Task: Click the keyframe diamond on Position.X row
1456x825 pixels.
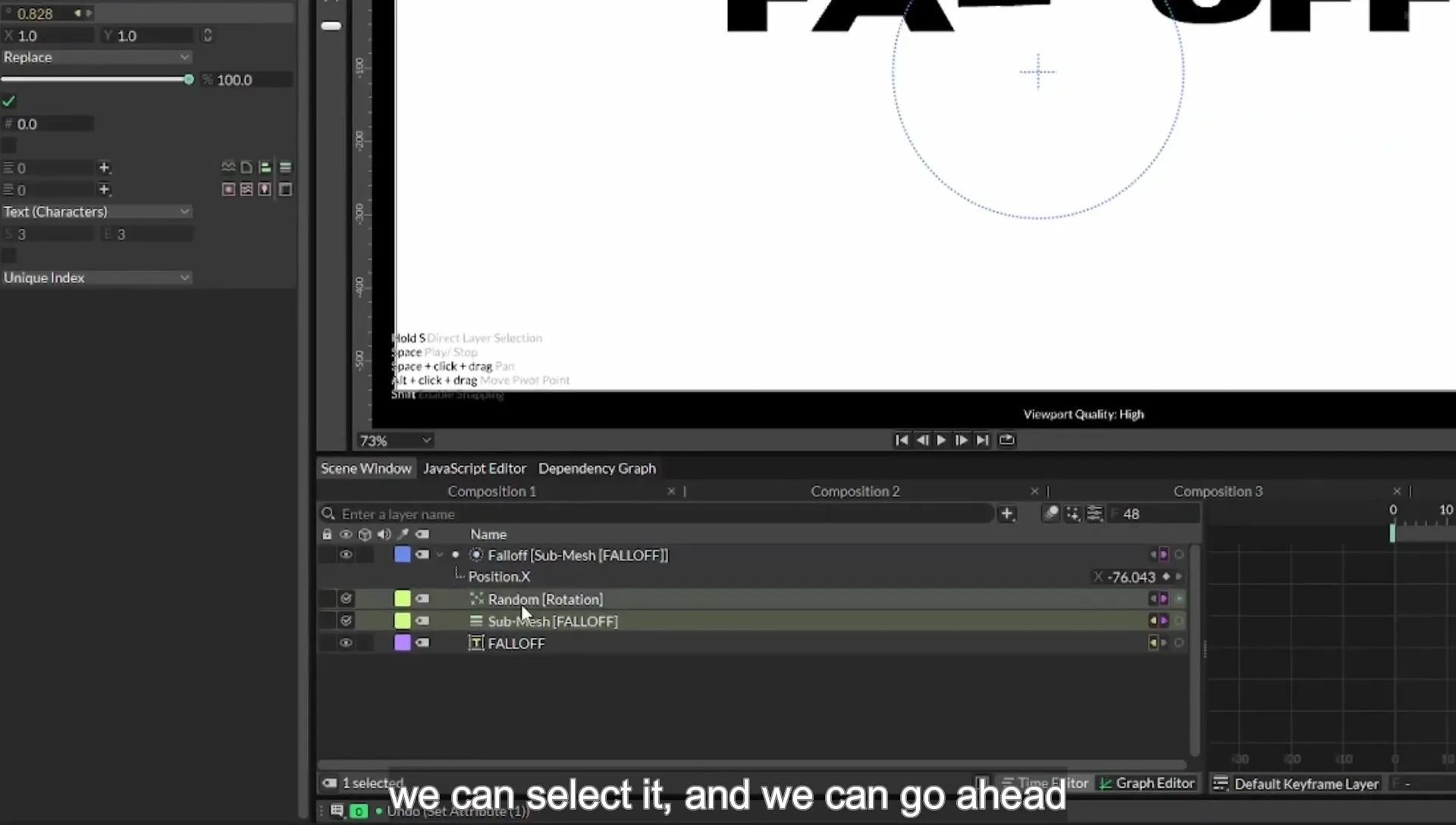Action: pos(1166,577)
